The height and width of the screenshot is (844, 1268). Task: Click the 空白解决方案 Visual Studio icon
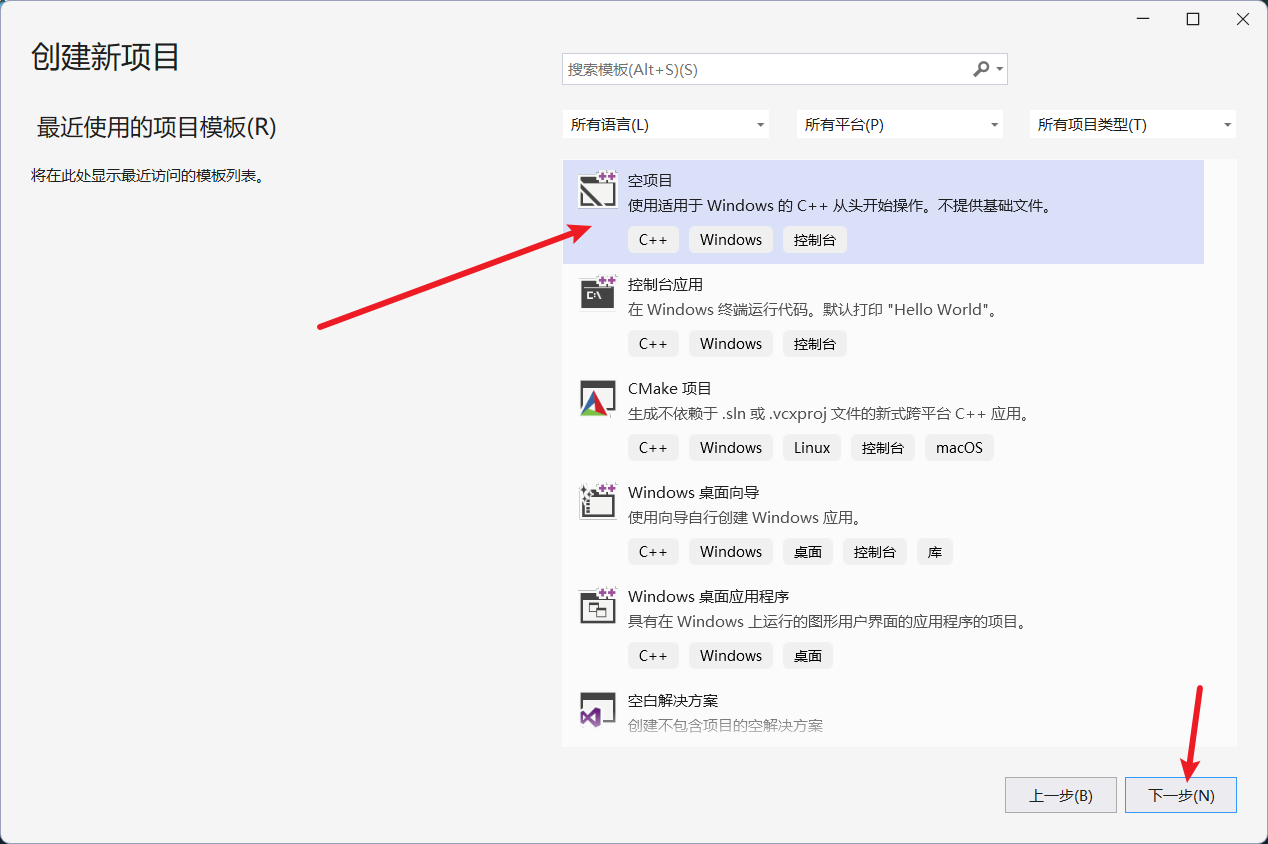click(597, 709)
